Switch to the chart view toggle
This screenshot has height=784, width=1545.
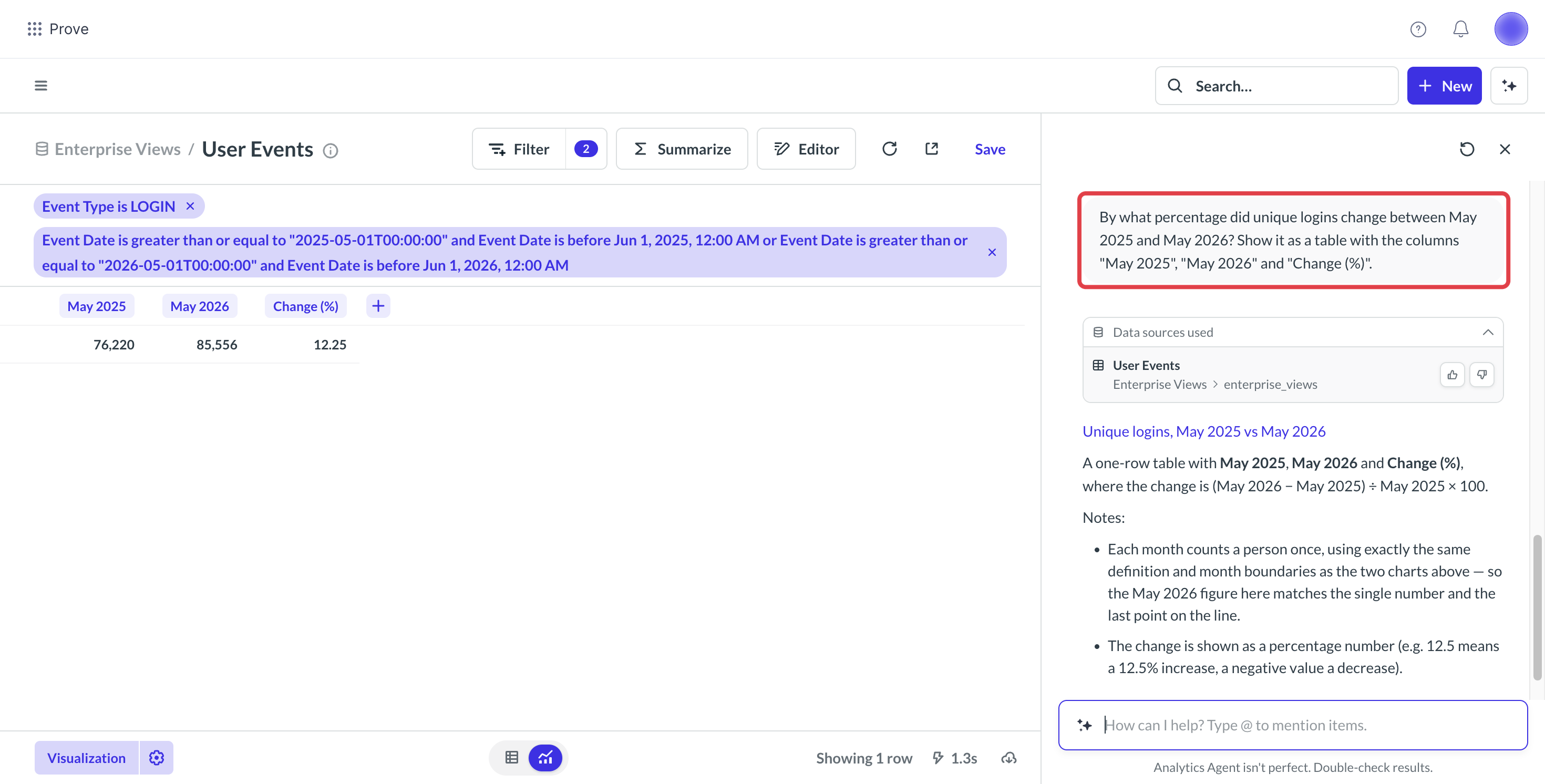(545, 758)
